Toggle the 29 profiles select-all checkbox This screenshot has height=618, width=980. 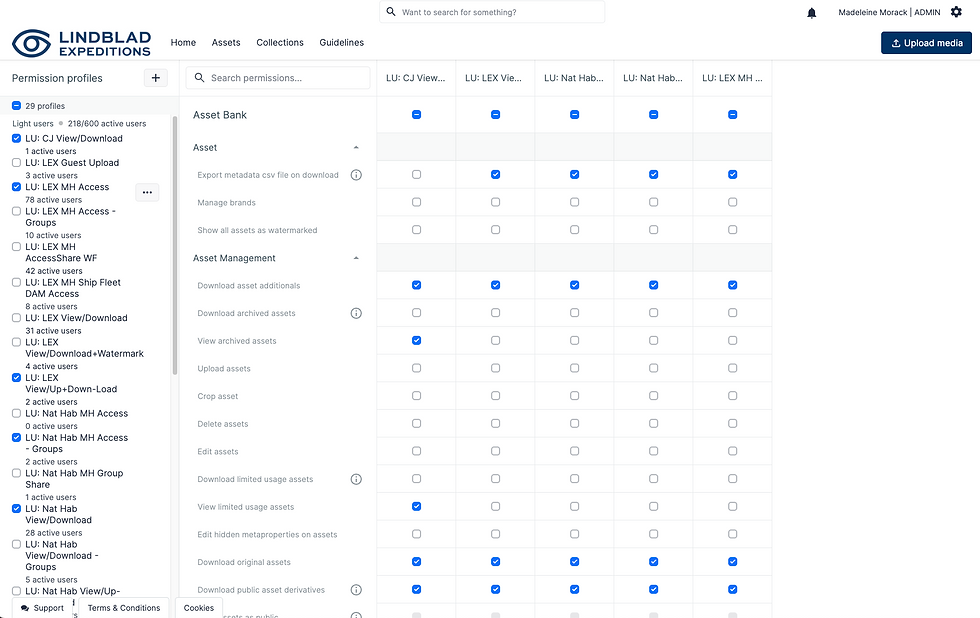point(17,106)
